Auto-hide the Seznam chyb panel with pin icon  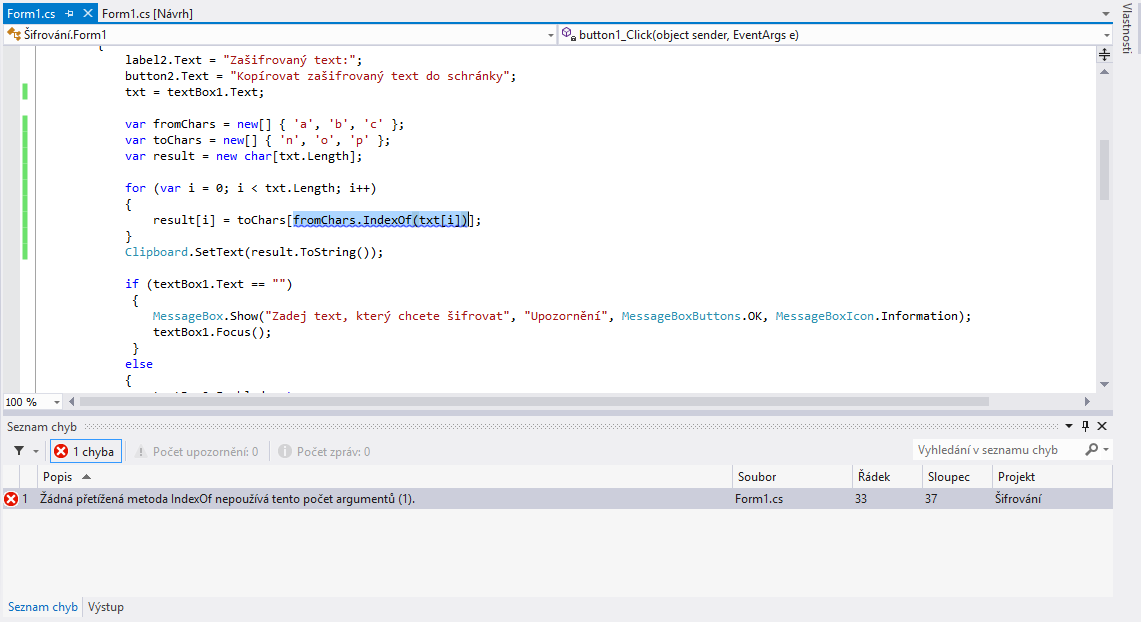tap(1085, 427)
